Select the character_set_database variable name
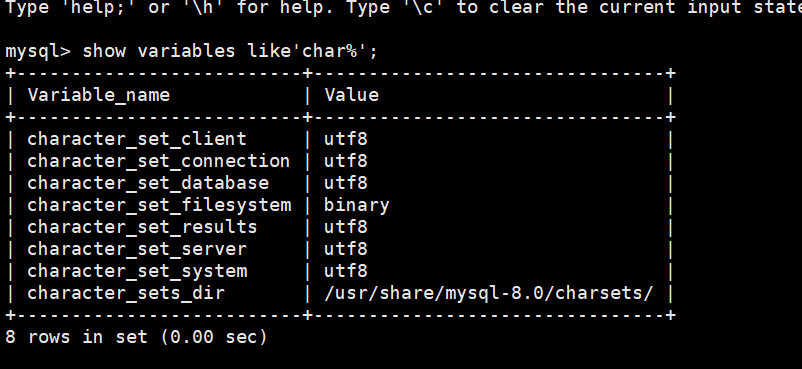 point(148,183)
